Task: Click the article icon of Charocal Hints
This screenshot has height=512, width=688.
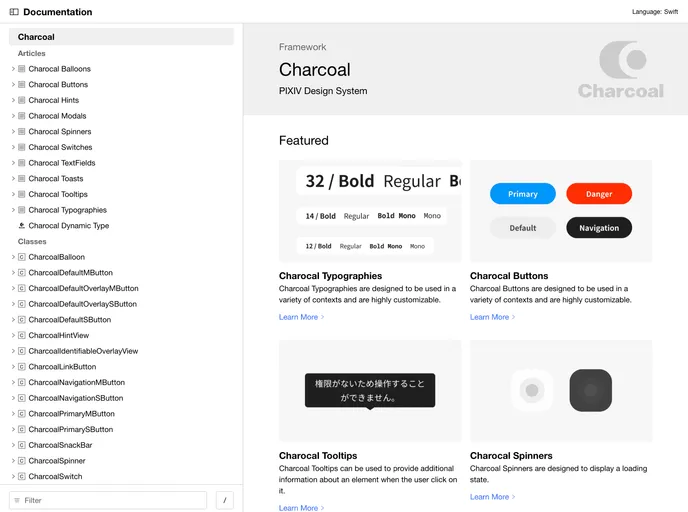Action: click(22, 100)
